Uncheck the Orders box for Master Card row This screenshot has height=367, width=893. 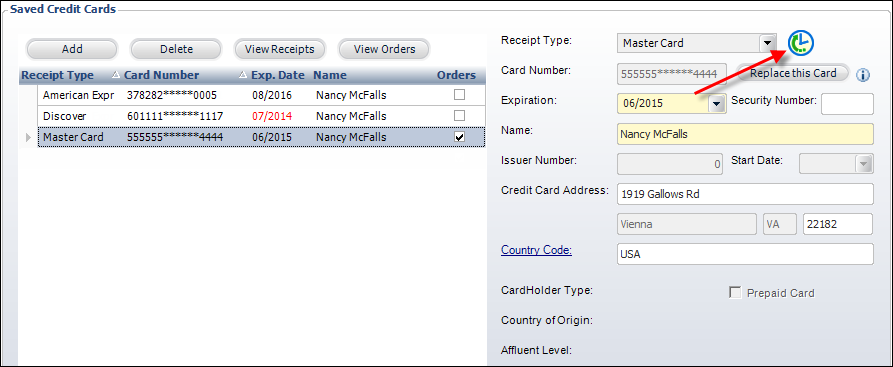point(459,137)
